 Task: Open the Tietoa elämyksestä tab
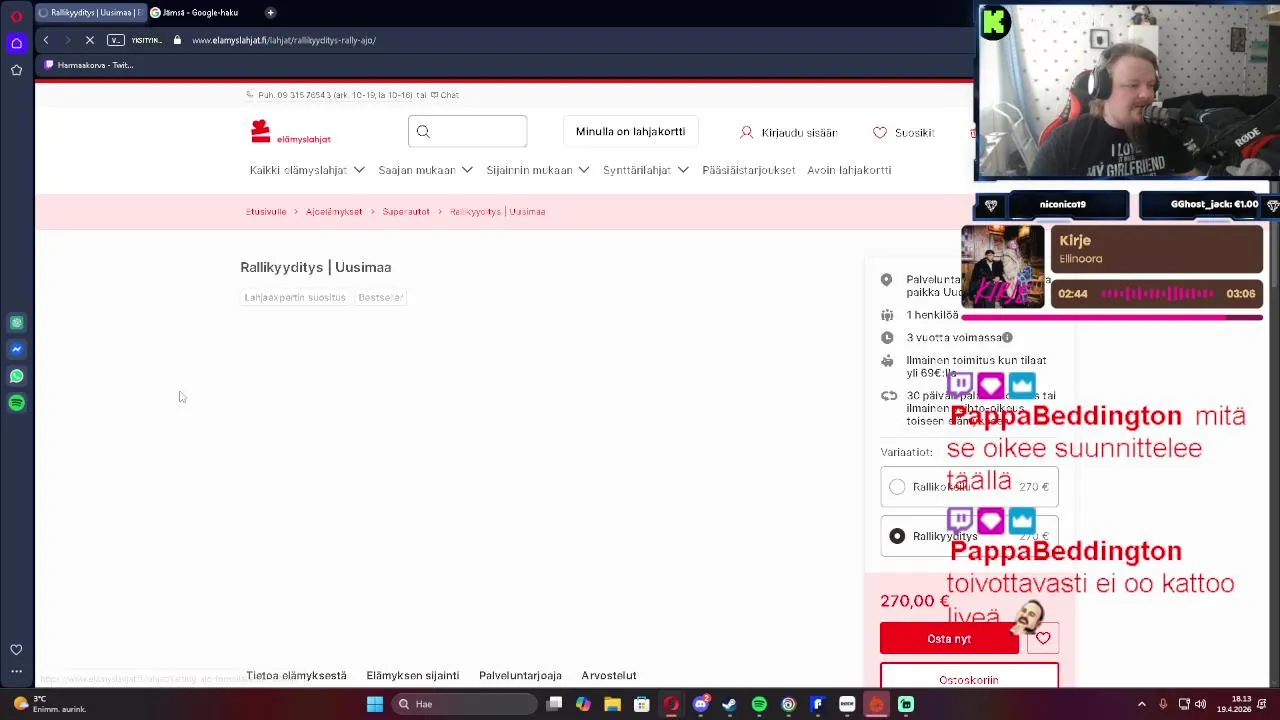pyautogui.click(x=296, y=676)
